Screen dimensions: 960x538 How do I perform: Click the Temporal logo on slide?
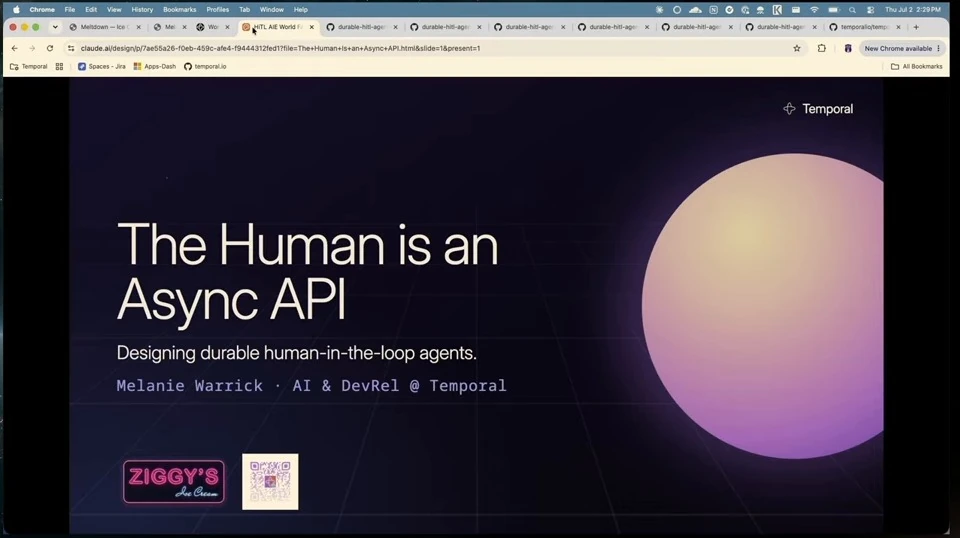pos(818,109)
